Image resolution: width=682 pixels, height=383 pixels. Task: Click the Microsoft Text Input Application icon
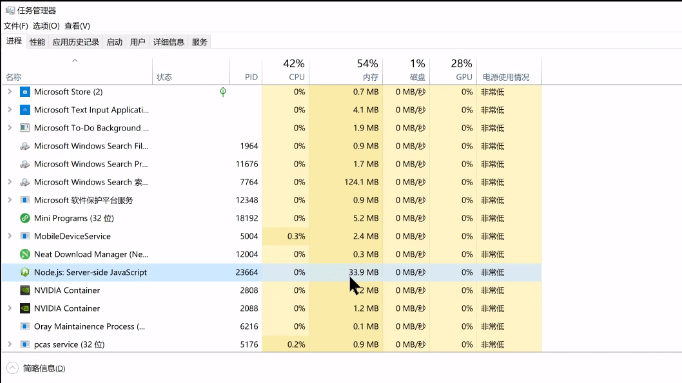click(x=25, y=110)
